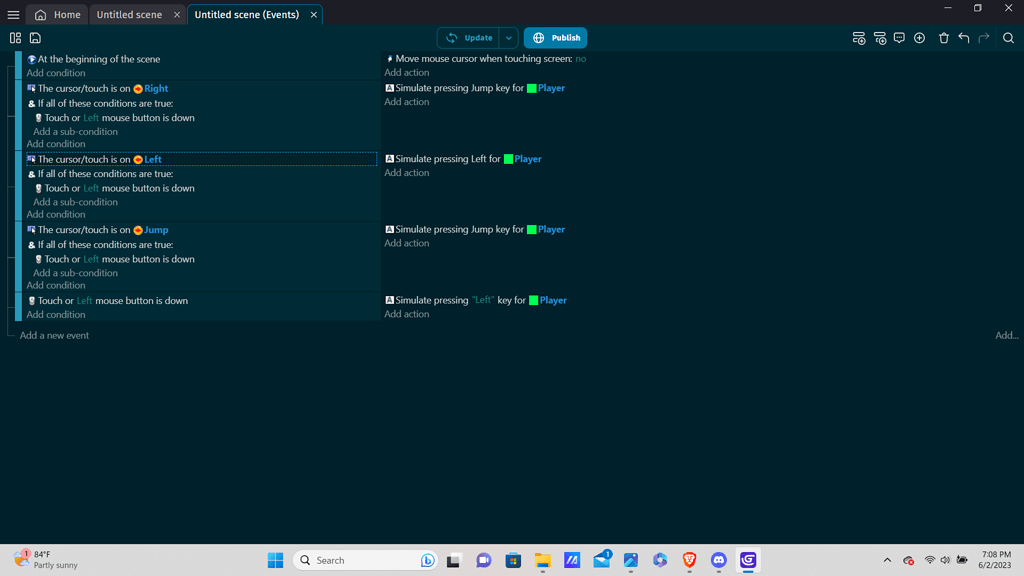The width and height of the screenshot is (1024, 576).
Task: Expand hidden taskbar icons chevron
Action: [886, 560]
